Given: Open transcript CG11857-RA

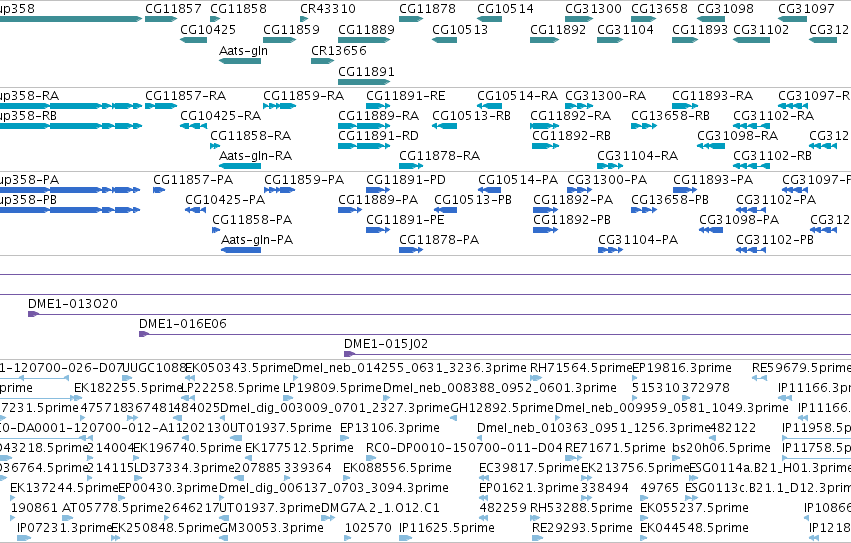Looking at the screenshot, I should tap(186, 96).
